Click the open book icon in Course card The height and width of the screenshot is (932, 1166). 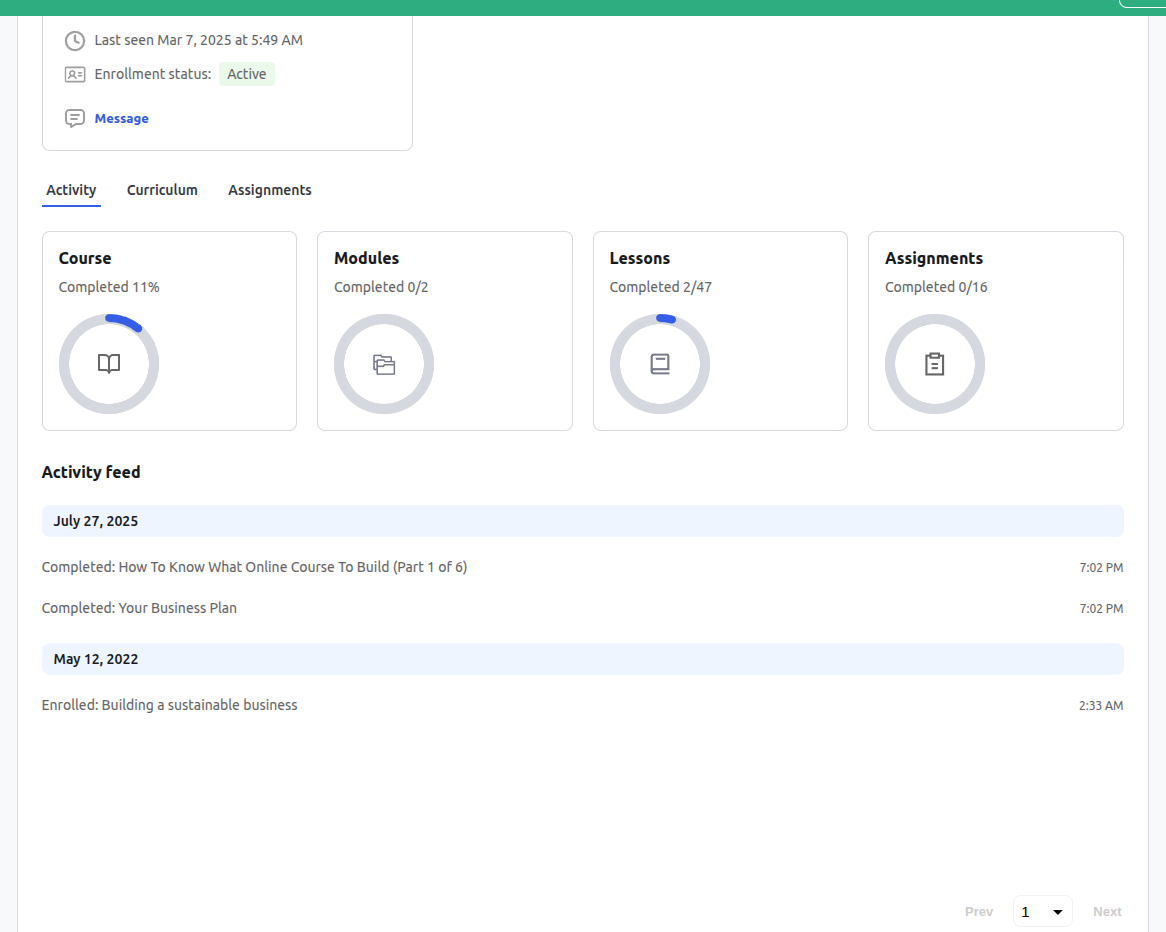coord(109,364)
